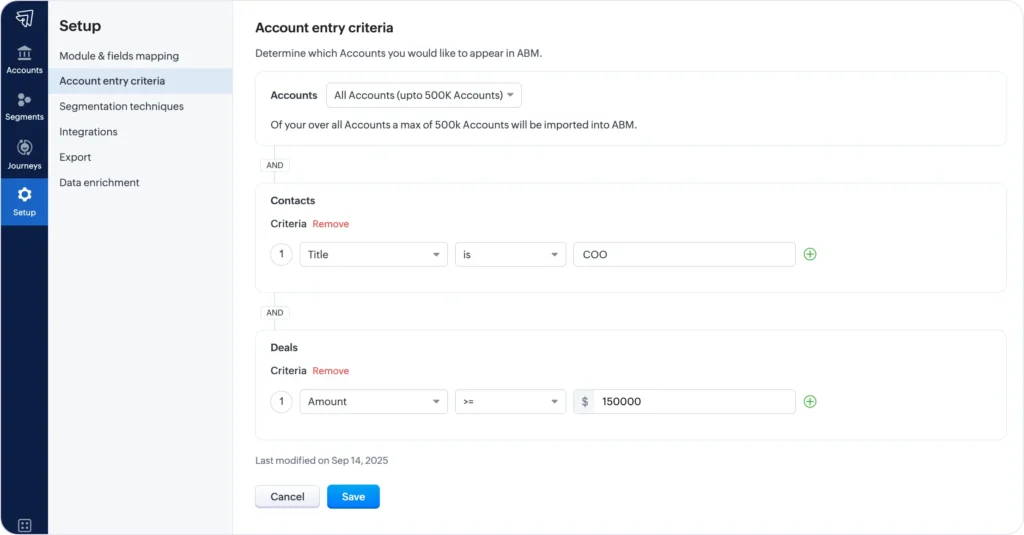This screenshot has width=1024, height=535.
Task: Click the 'Deals' section heading
Action: tap(284, 348)
